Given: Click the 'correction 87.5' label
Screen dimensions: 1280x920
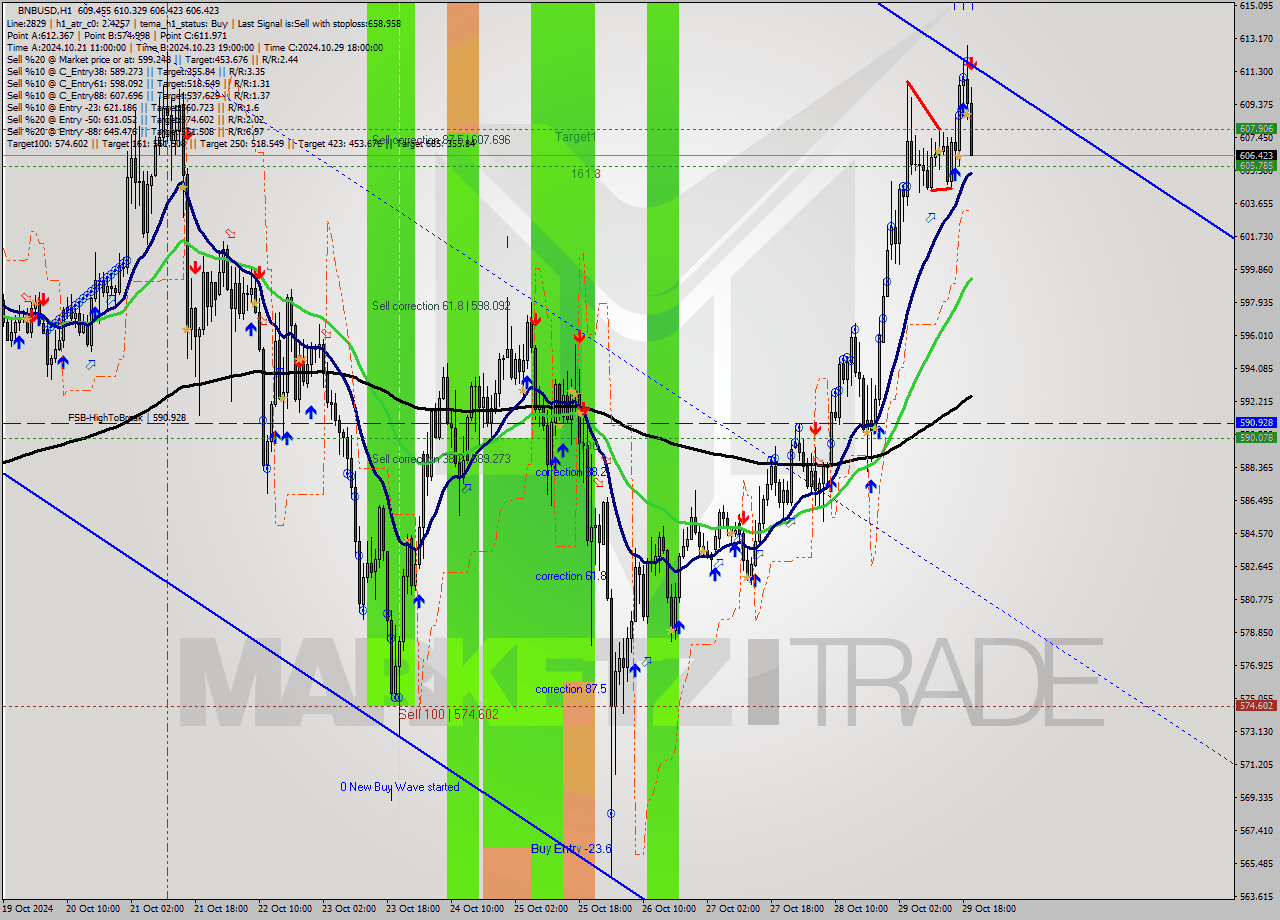Looking at the screenshot, I should coord(572,689).
